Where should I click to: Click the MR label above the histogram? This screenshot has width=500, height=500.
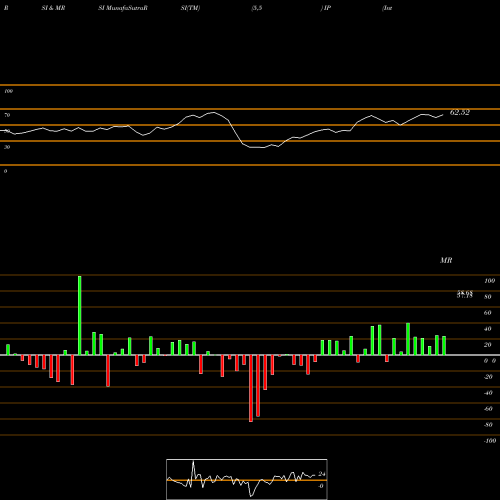click(x=446, y=260)
